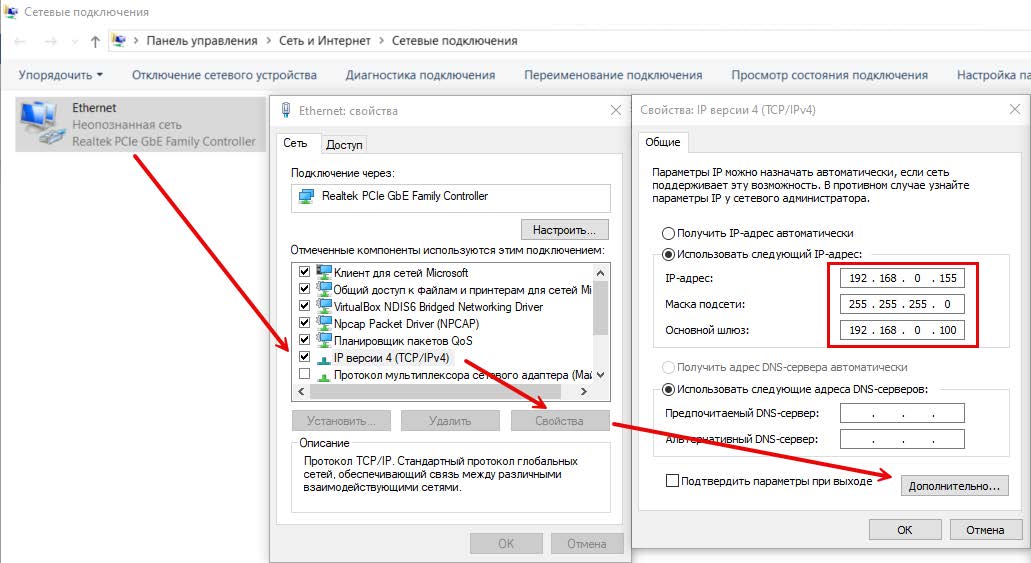The width and height of the screenshot is (1031, 563).
Task: Click the file and printer sharing component icon
Action: coord(324,289)
